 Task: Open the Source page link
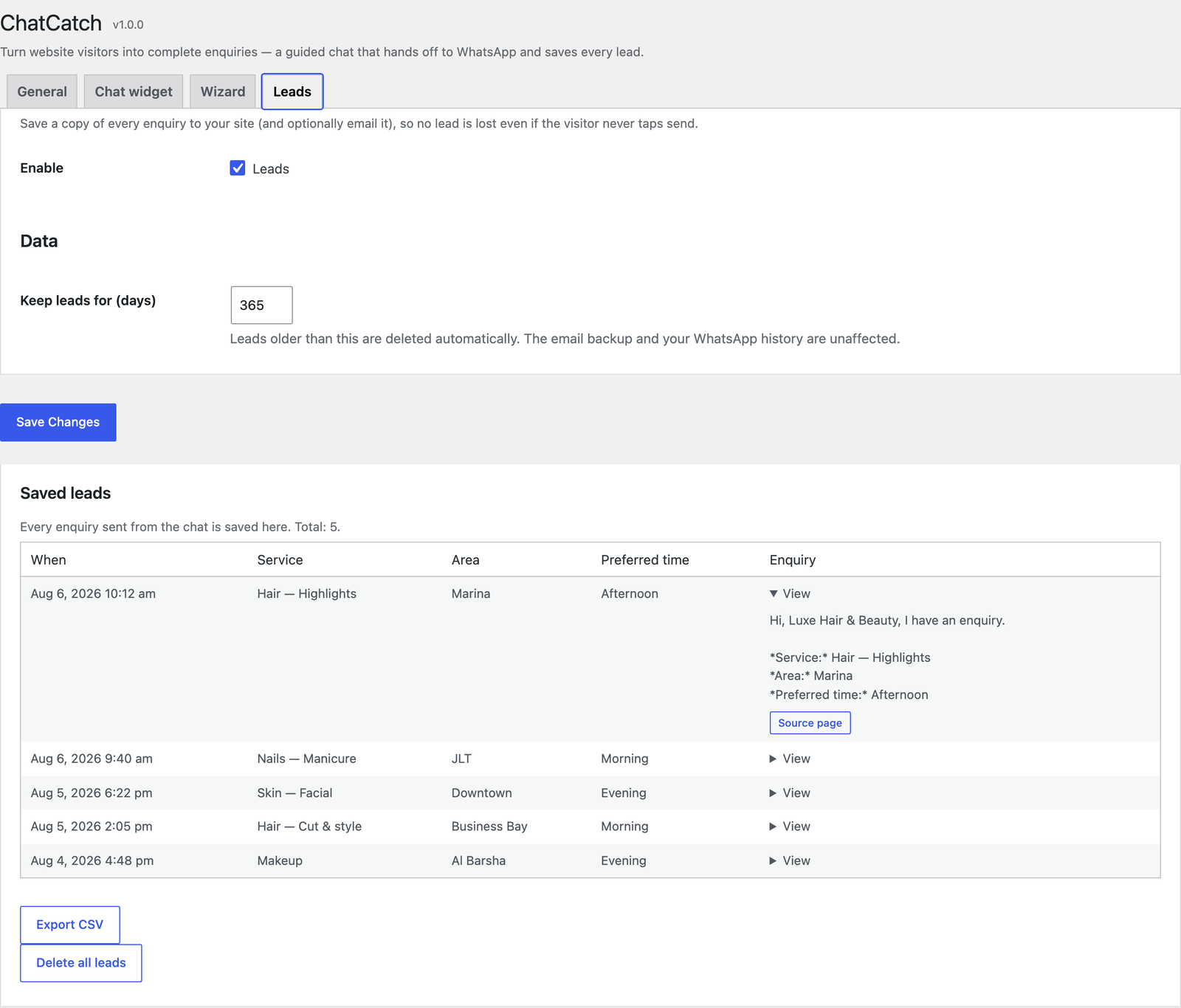[810, 723]
